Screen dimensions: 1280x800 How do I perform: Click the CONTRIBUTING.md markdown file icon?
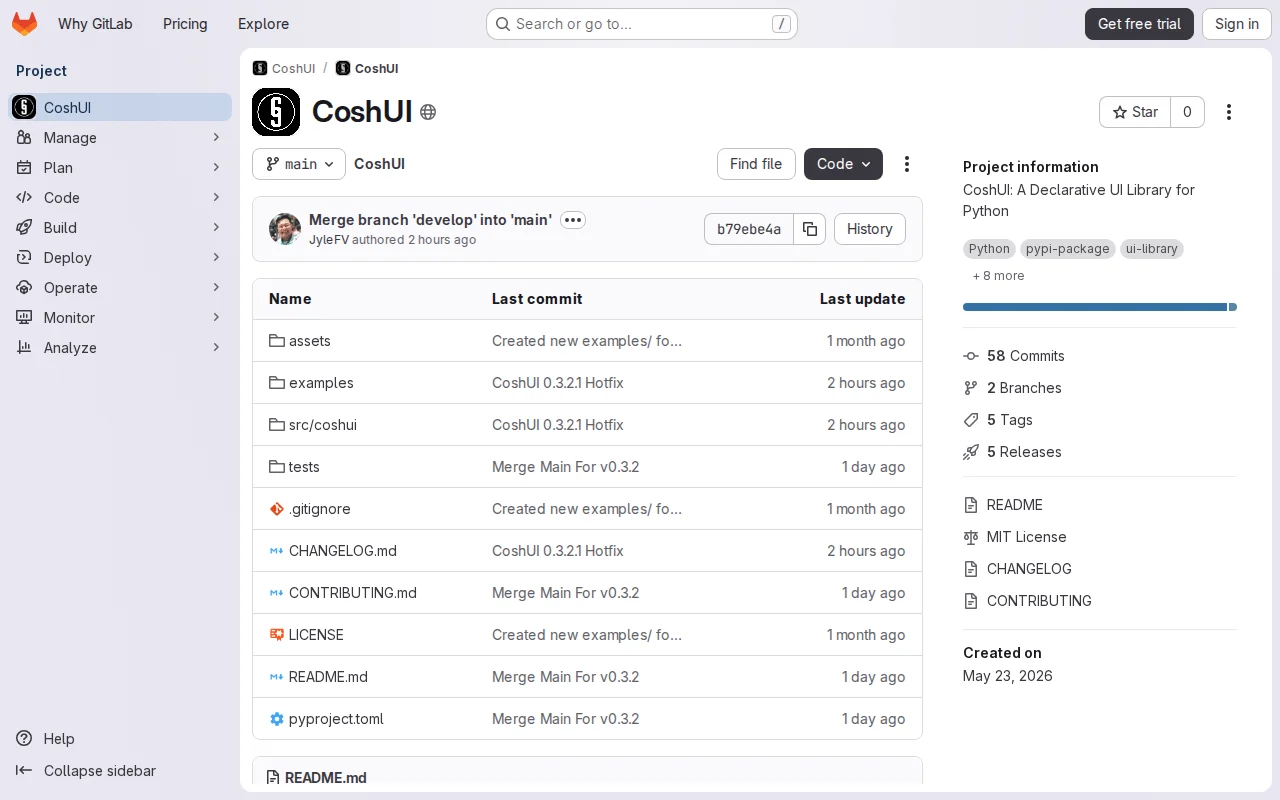tap(277, 593)
